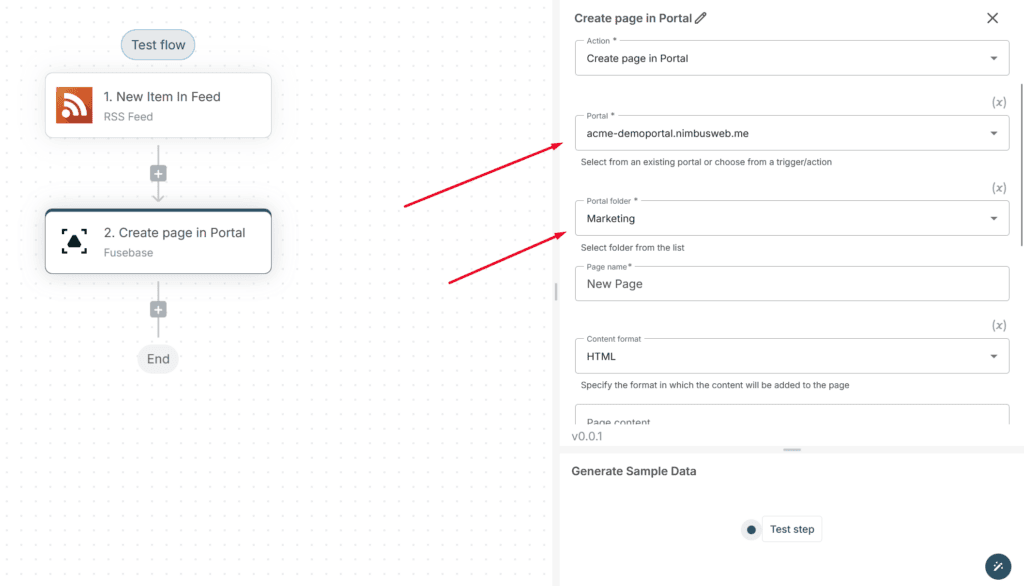Open the New Item In Feed step
The image size is (1024, 586).
[158, 105]
